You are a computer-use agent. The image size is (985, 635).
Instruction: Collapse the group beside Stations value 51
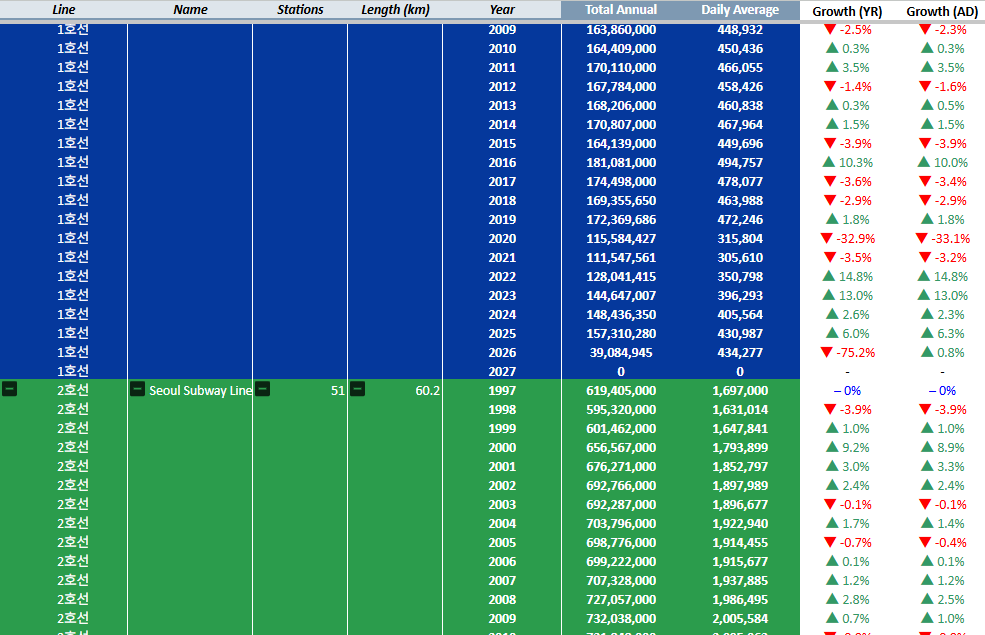(263, 389)
